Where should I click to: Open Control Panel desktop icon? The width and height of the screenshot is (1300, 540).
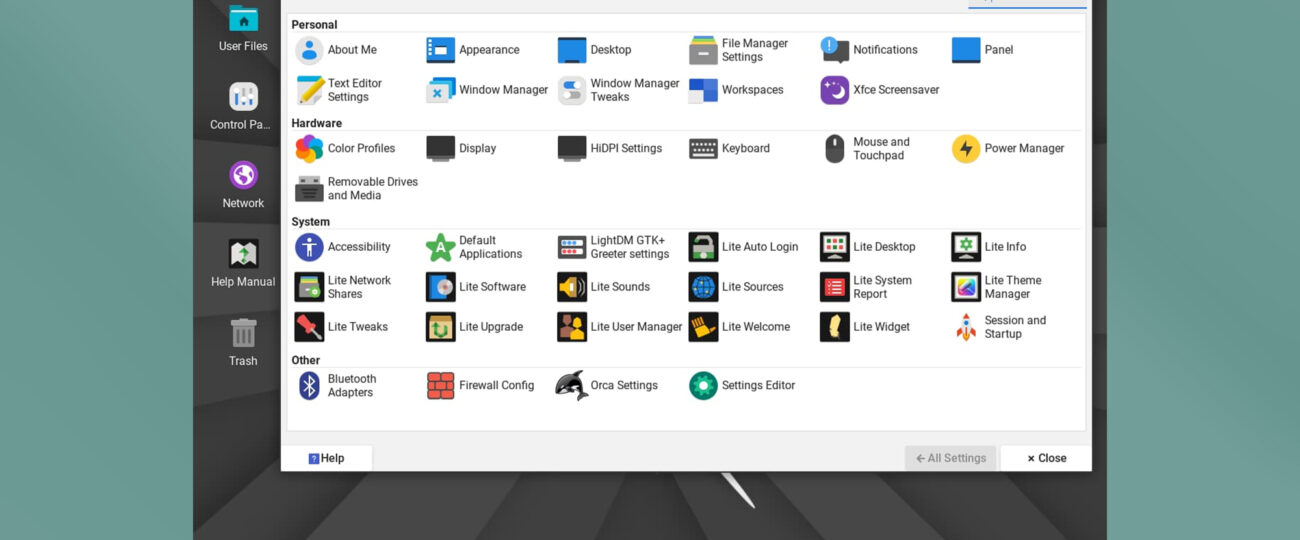pos(243,106)
